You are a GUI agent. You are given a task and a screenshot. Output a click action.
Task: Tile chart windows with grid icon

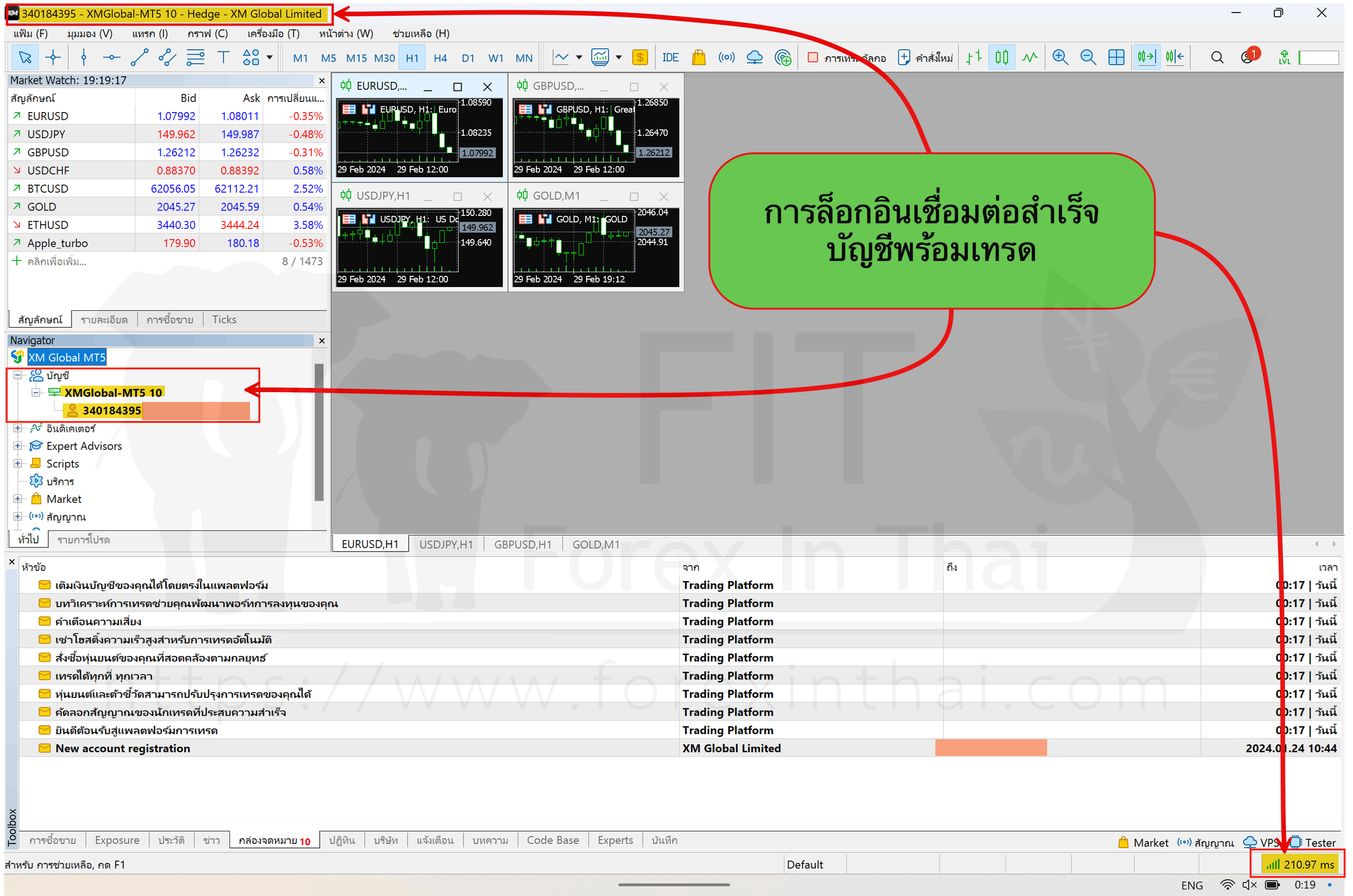click(1116, 57)
